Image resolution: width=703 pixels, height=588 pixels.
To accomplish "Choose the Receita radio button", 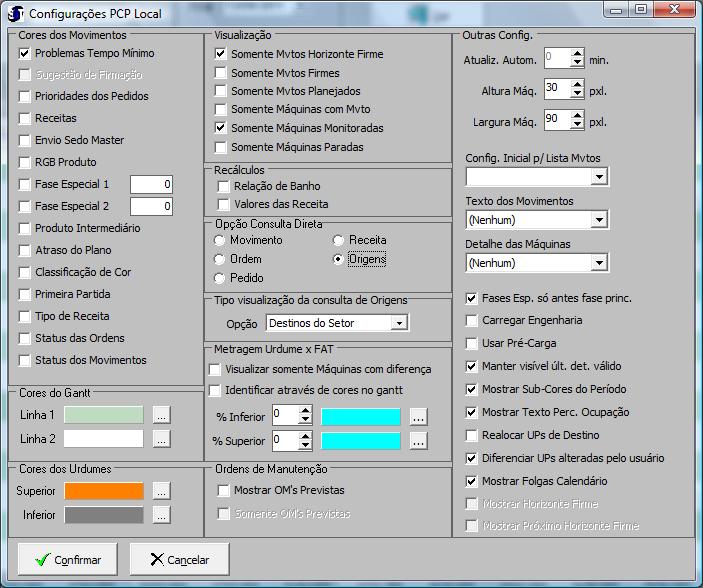I will [339, 241].
